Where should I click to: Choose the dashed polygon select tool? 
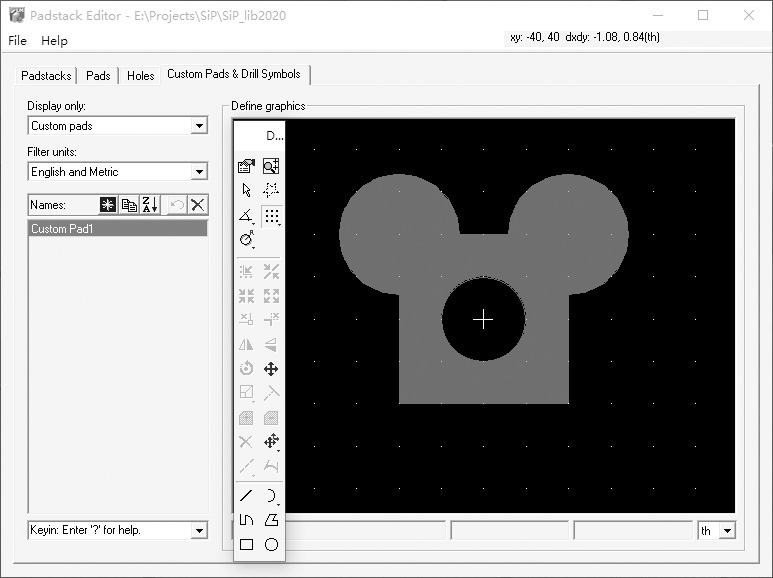271,190
